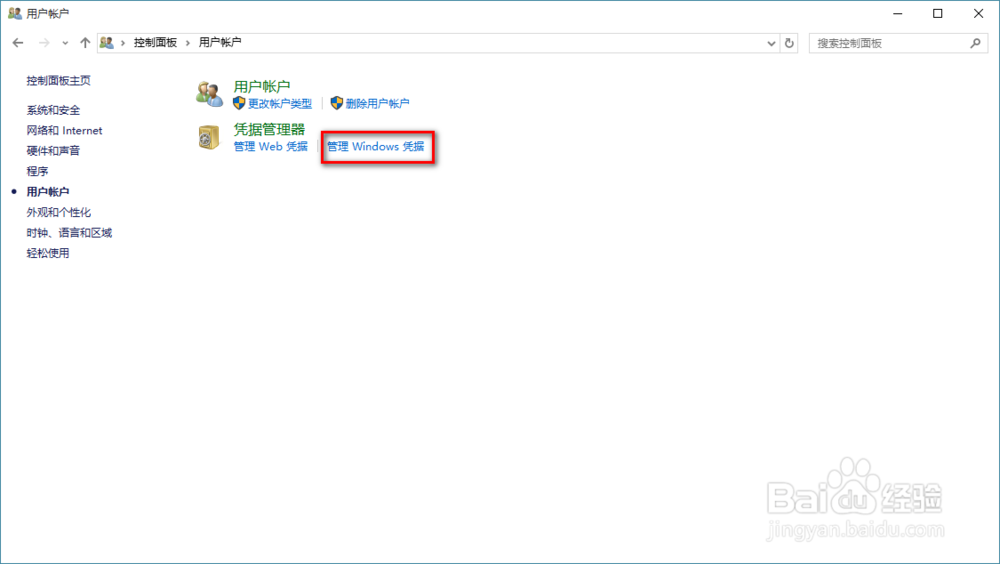The width and height of the screenshot is (1000, 564).
Task: Open the 凭据管理器 heading
Action: point(269,130)
